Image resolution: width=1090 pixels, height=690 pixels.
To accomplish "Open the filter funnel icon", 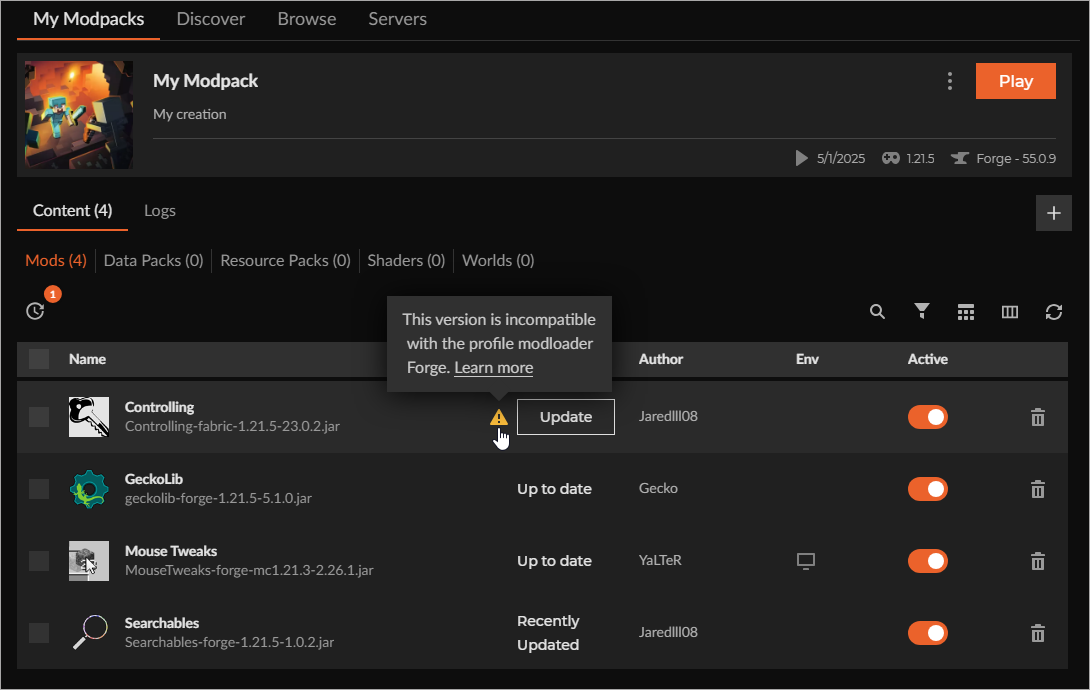I will coord(922,311).
